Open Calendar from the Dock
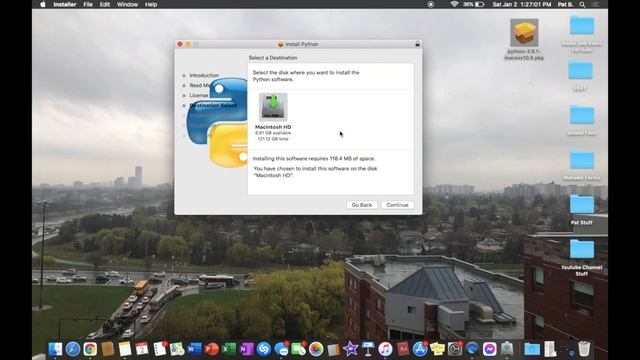This screenshot has height=360, width=640. pos(142,349)
